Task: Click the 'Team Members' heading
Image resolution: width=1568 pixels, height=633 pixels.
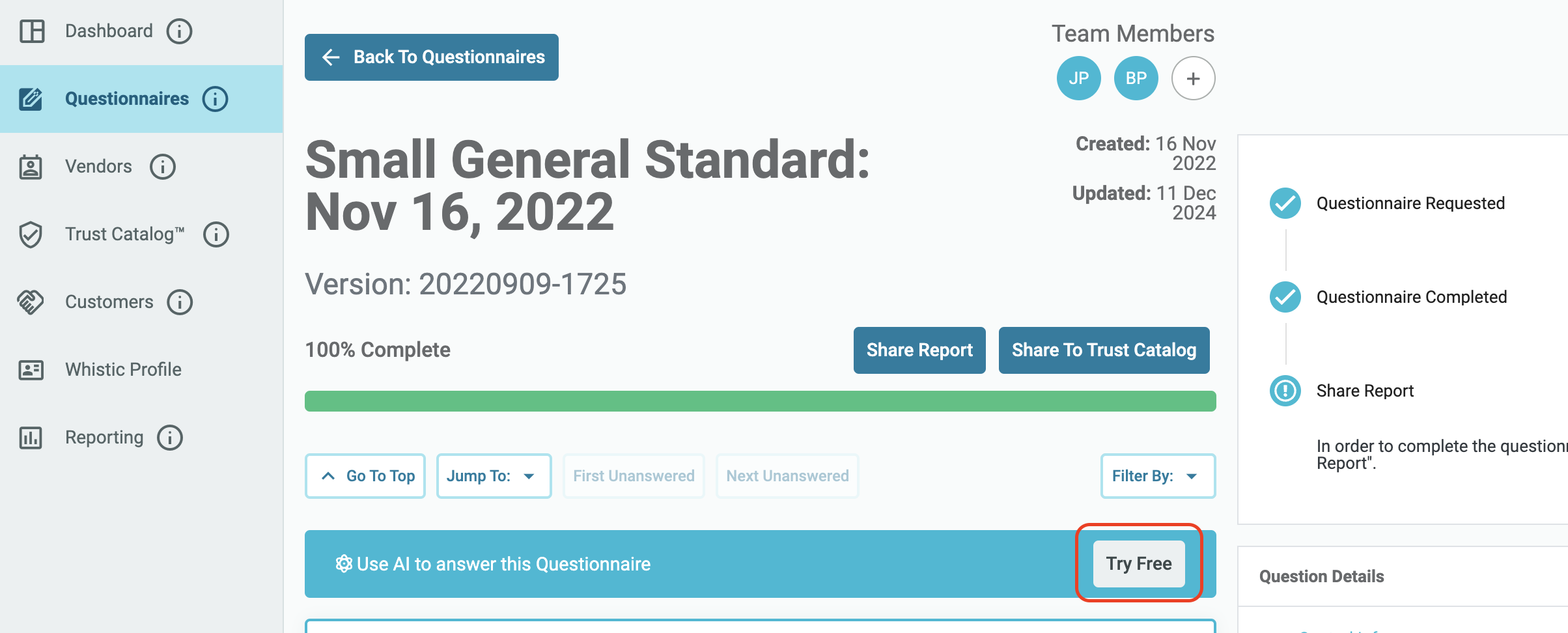Action: coord(1133,34)
